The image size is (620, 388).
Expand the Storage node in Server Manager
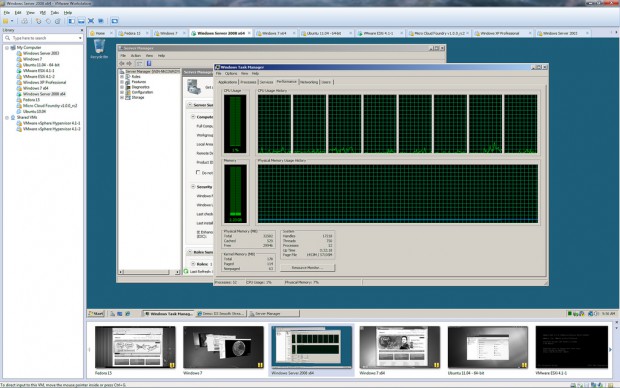(x=122, y=97)
